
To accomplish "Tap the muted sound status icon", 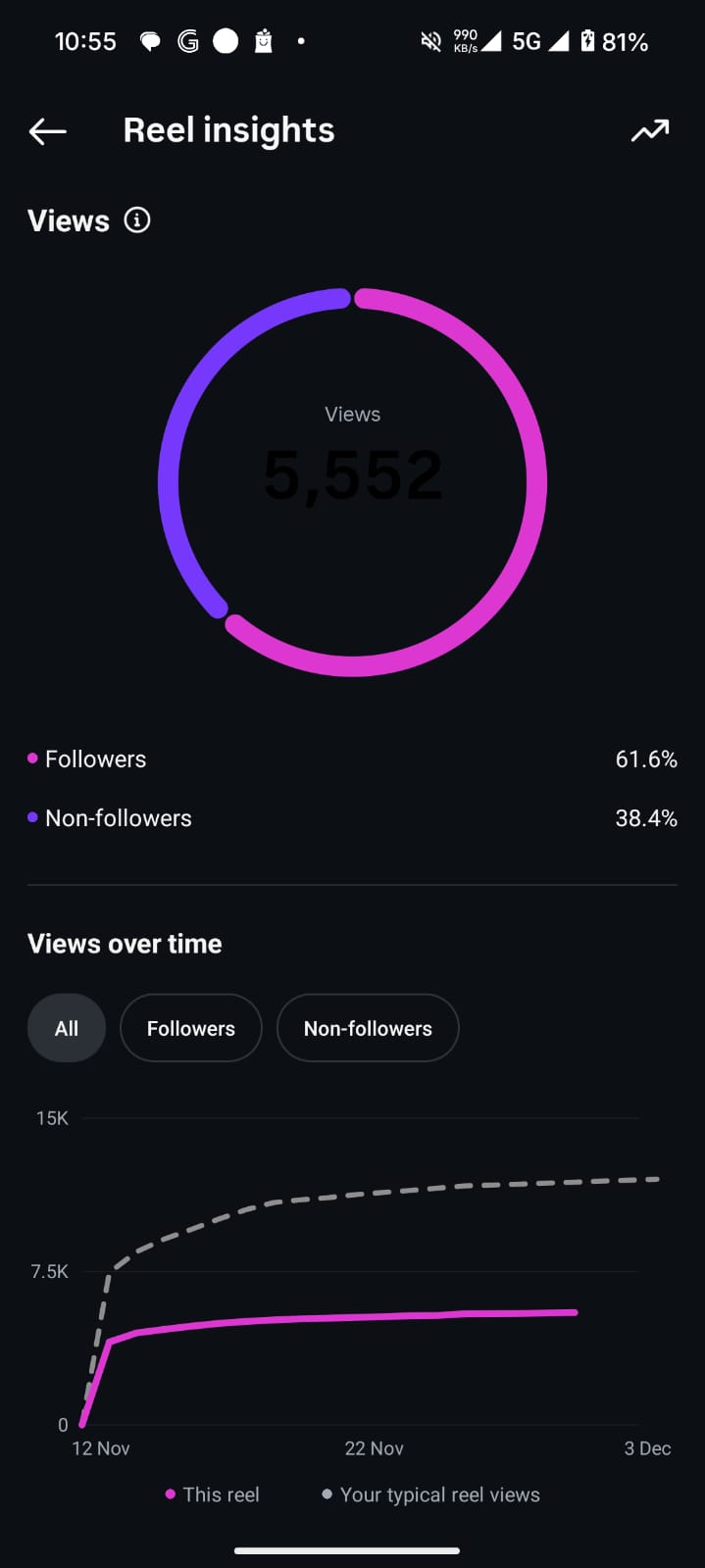I will click(430, 41).
